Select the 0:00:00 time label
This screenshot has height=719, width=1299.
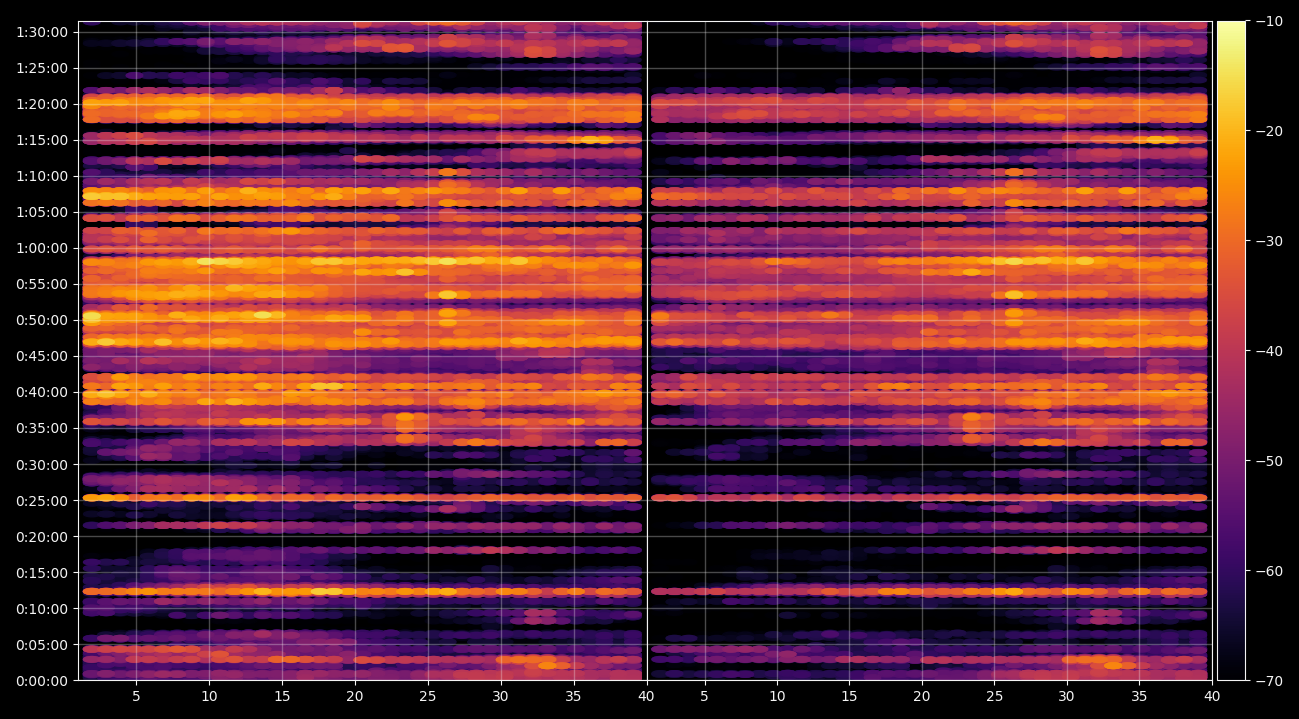click(x=42, y=680)
